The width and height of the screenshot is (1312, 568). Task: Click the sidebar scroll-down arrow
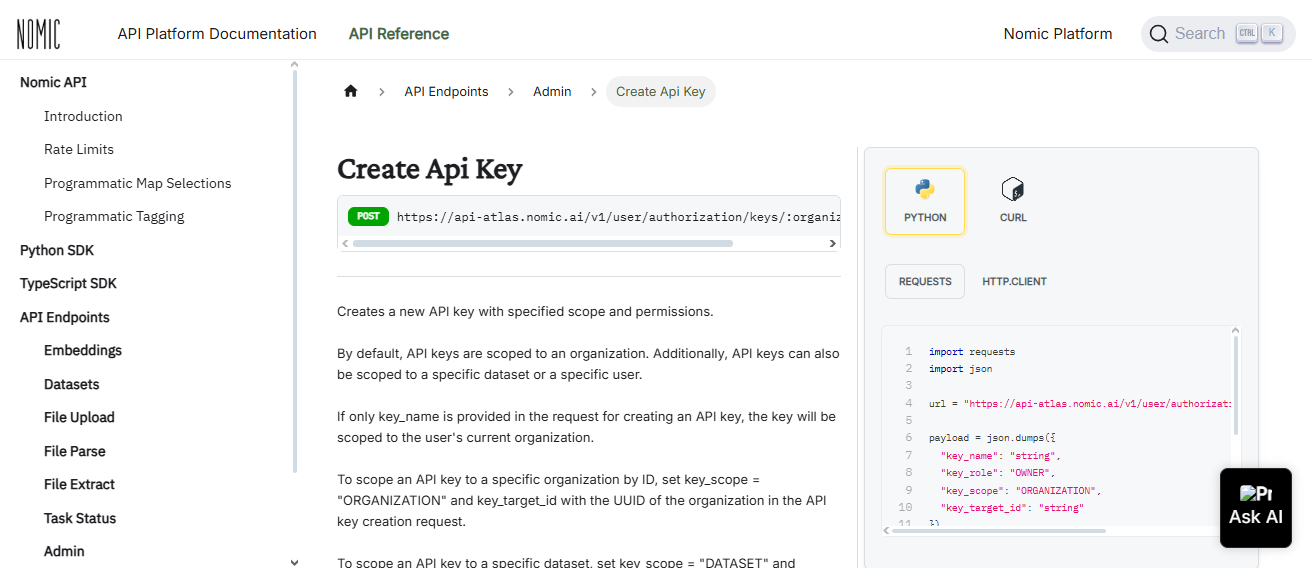tap(294, 561)
